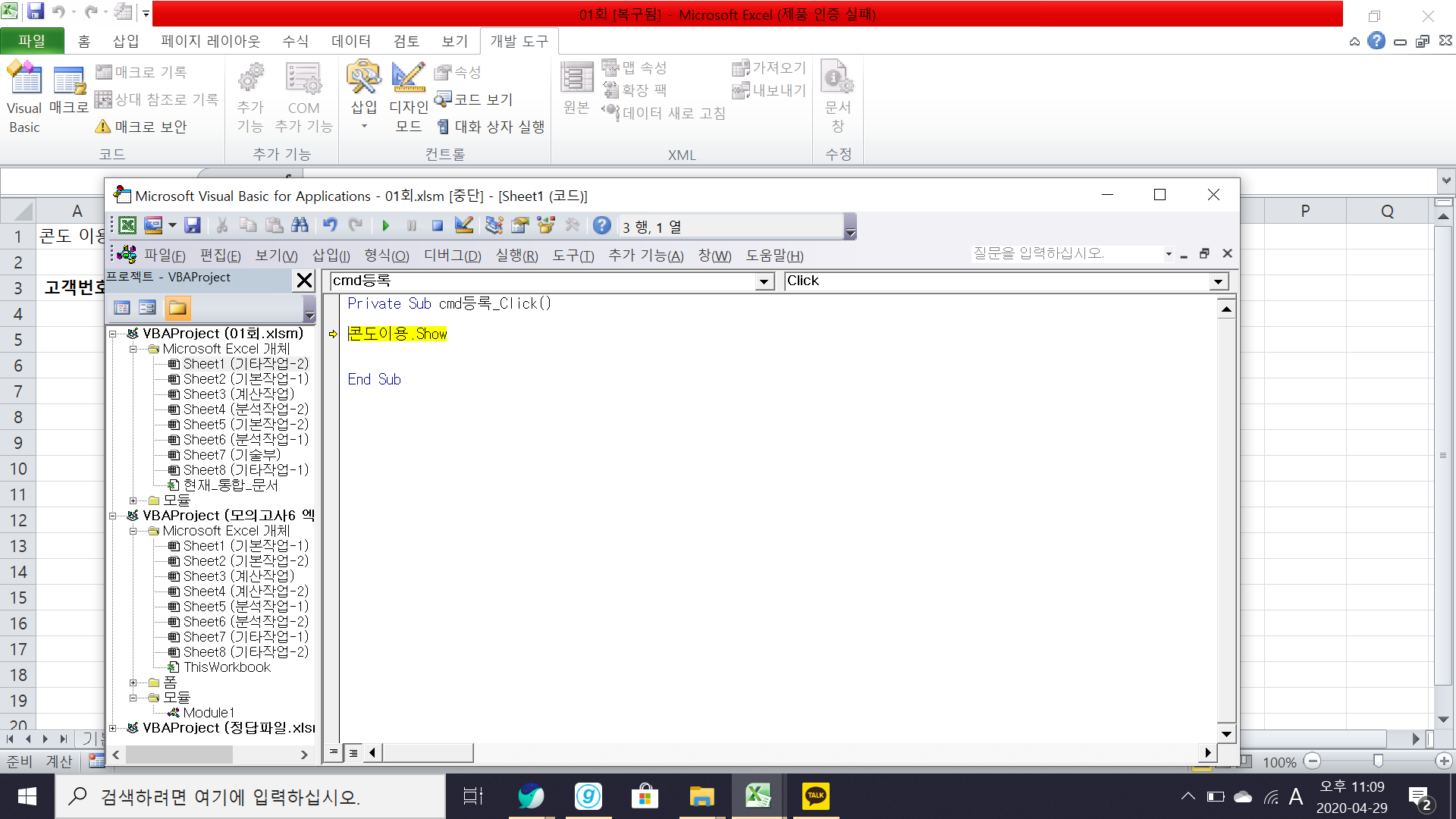
Task: Toggle Folders view in the project panel
Action: point(177,308)
